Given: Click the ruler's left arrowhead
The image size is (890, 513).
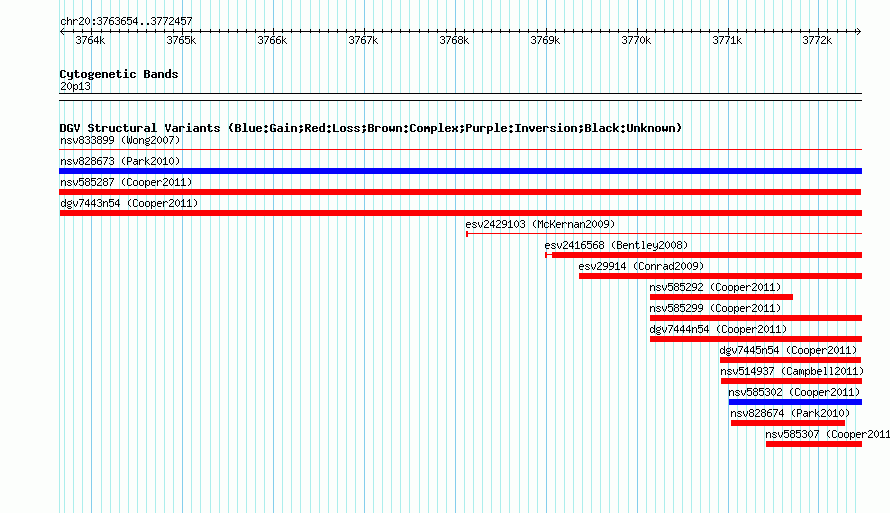Looking at the screenshot, I should coord(62,31).
